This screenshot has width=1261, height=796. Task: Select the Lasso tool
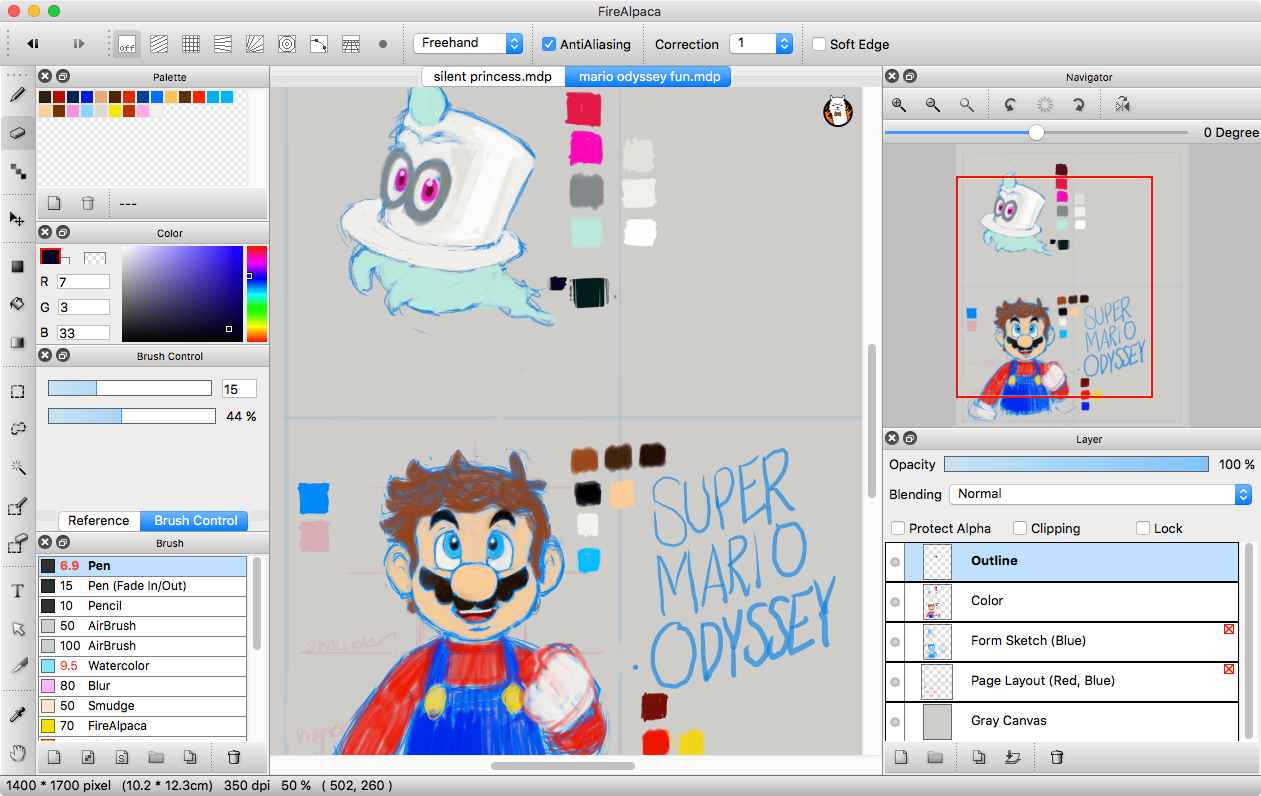point(17,429)
